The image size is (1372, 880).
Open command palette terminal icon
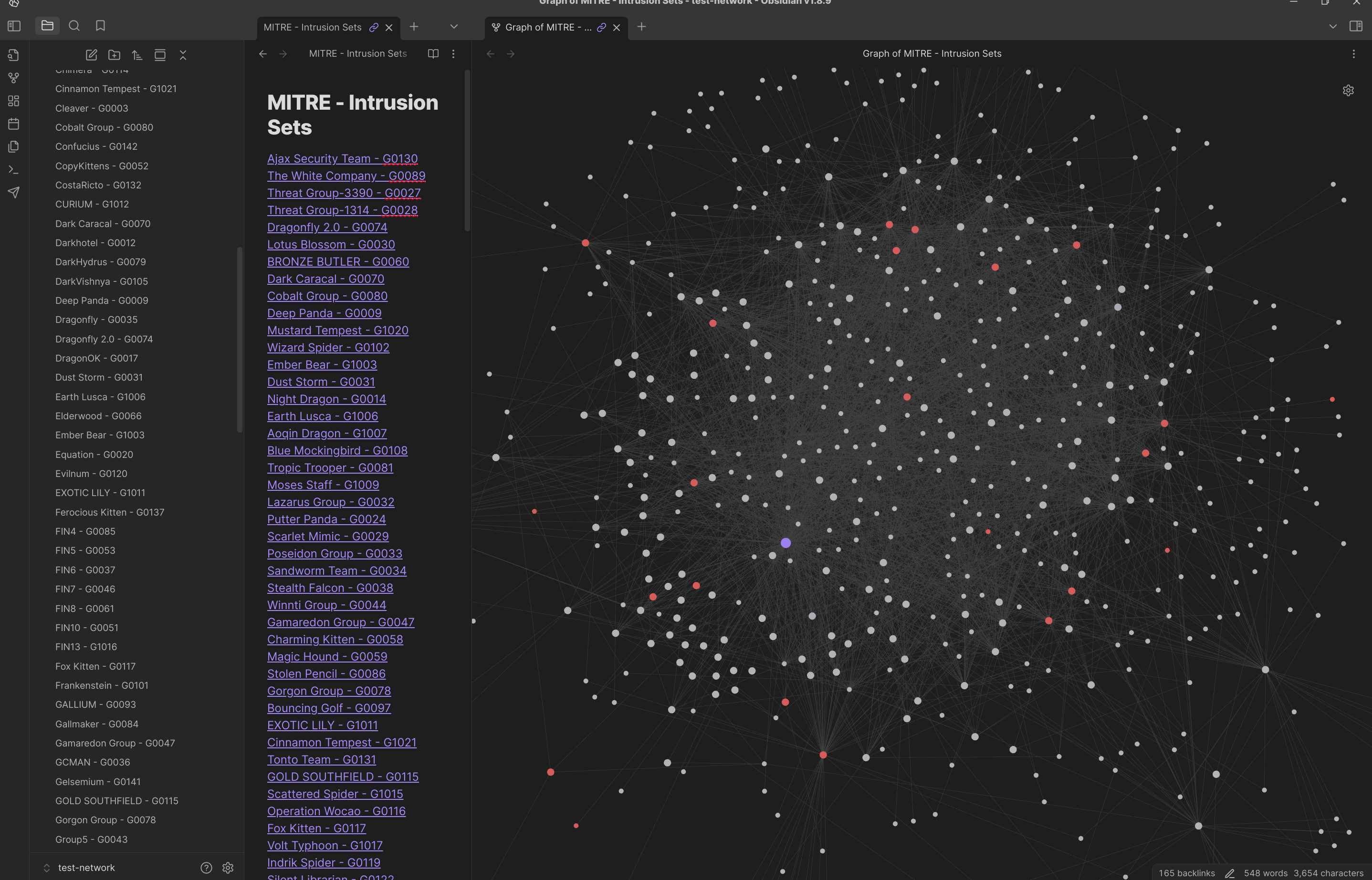pyautogui.click(x=14, y=170)
